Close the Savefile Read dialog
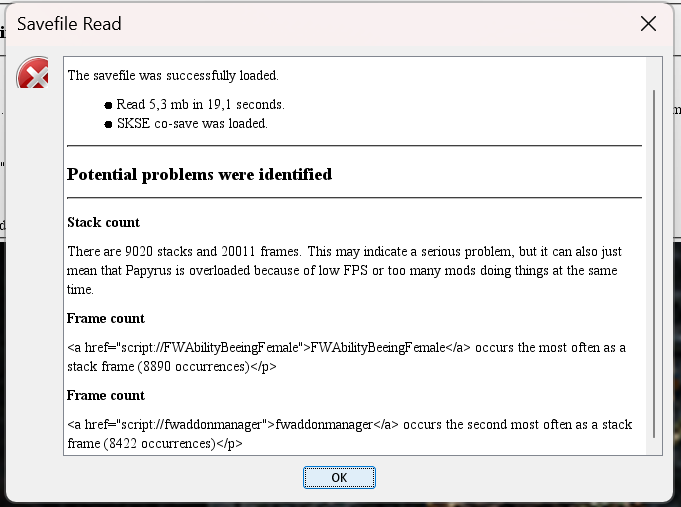Viewport: 681px width, 507px height. (648, 24)
